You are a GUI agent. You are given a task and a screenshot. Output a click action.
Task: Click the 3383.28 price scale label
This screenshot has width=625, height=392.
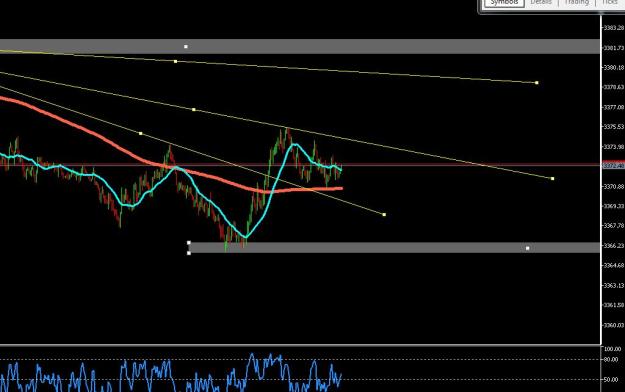613,28
